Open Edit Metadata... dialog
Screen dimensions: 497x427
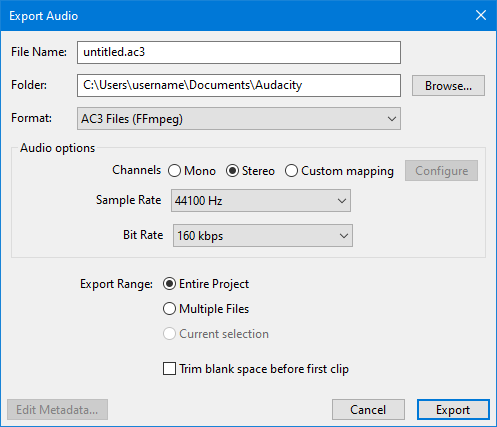tap(57, 409)
